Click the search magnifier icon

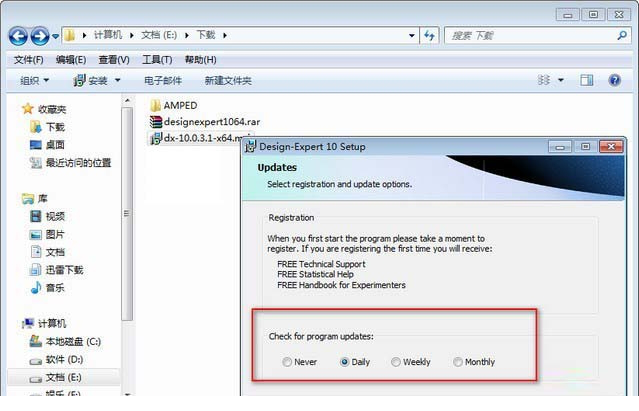pyautogui.click(x=622, y=35)
